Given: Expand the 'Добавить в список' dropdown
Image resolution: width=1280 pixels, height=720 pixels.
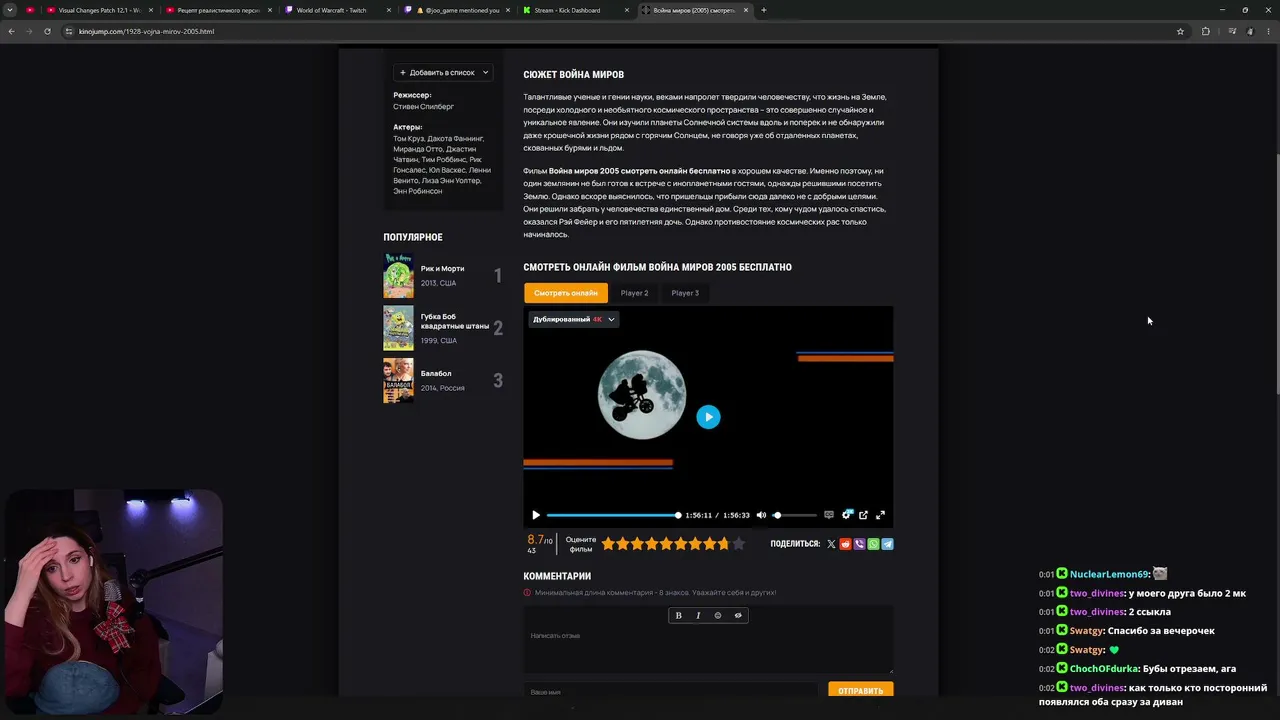Looking at the screenshot, I should point(444,72).
